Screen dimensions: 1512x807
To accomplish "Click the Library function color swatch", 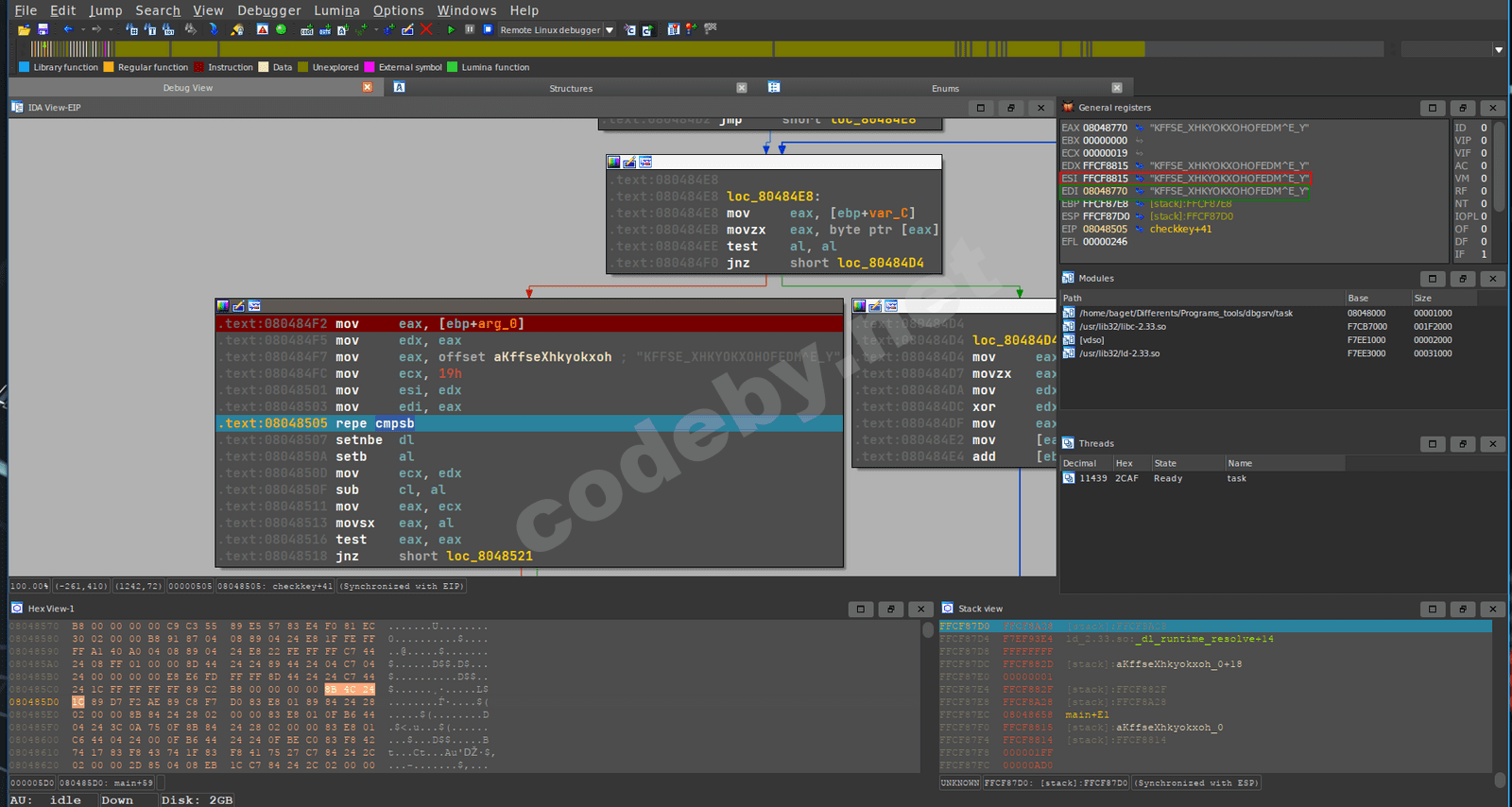I will pyautogui.click(x=24, y=67).
